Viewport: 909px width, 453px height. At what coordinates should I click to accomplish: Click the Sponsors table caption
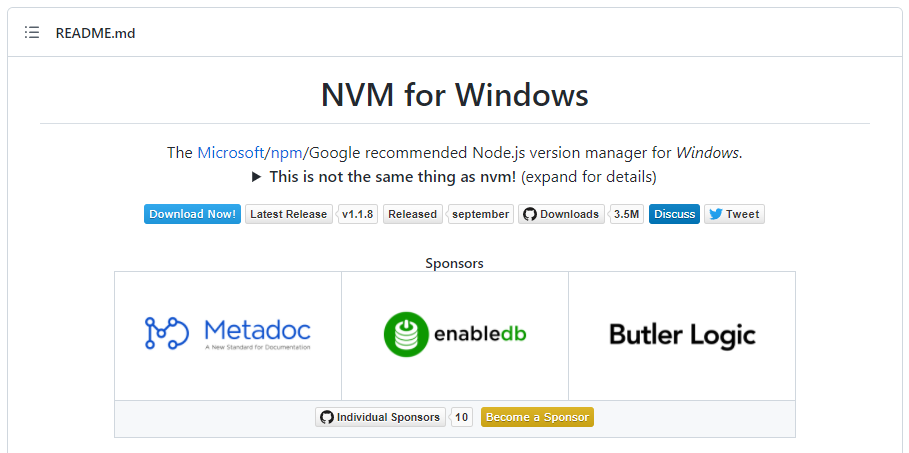[x=454, y=263]
